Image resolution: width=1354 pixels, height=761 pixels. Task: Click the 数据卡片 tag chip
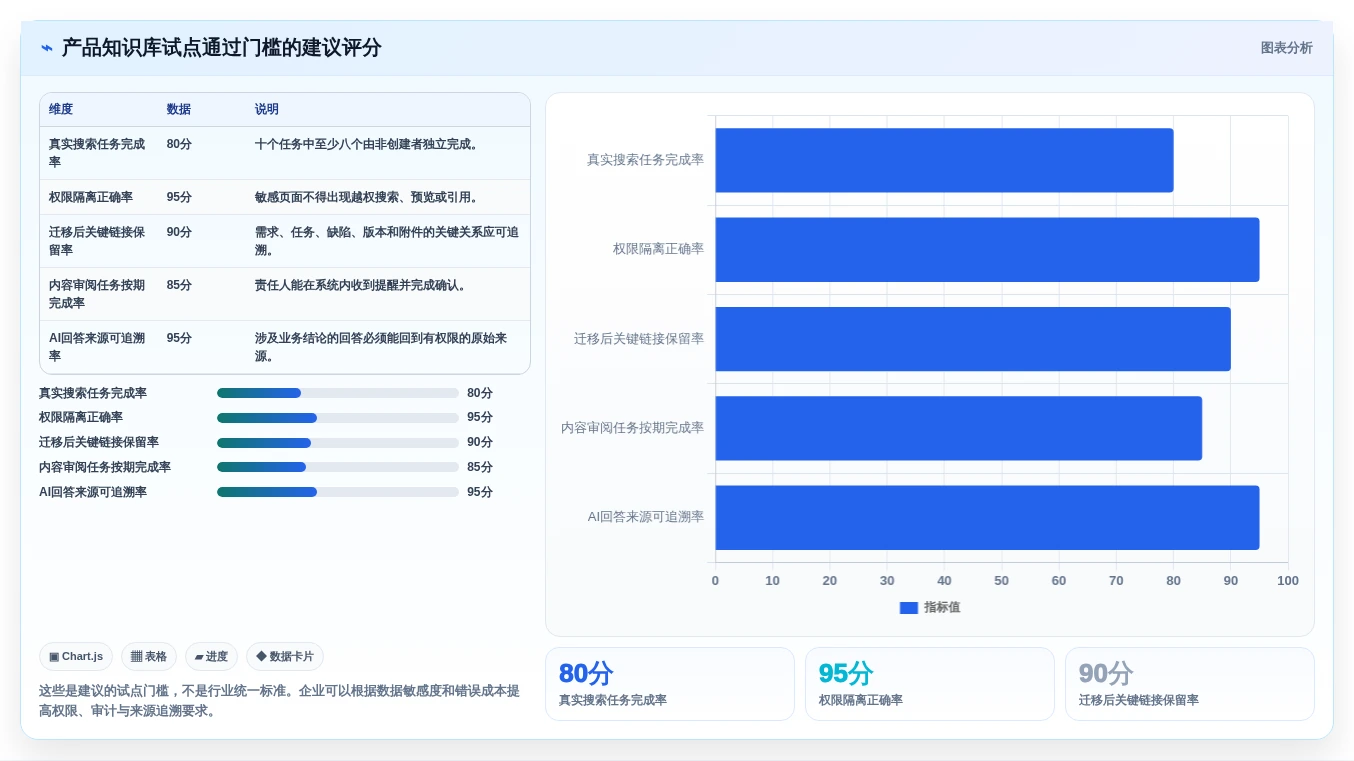point(285,657)
